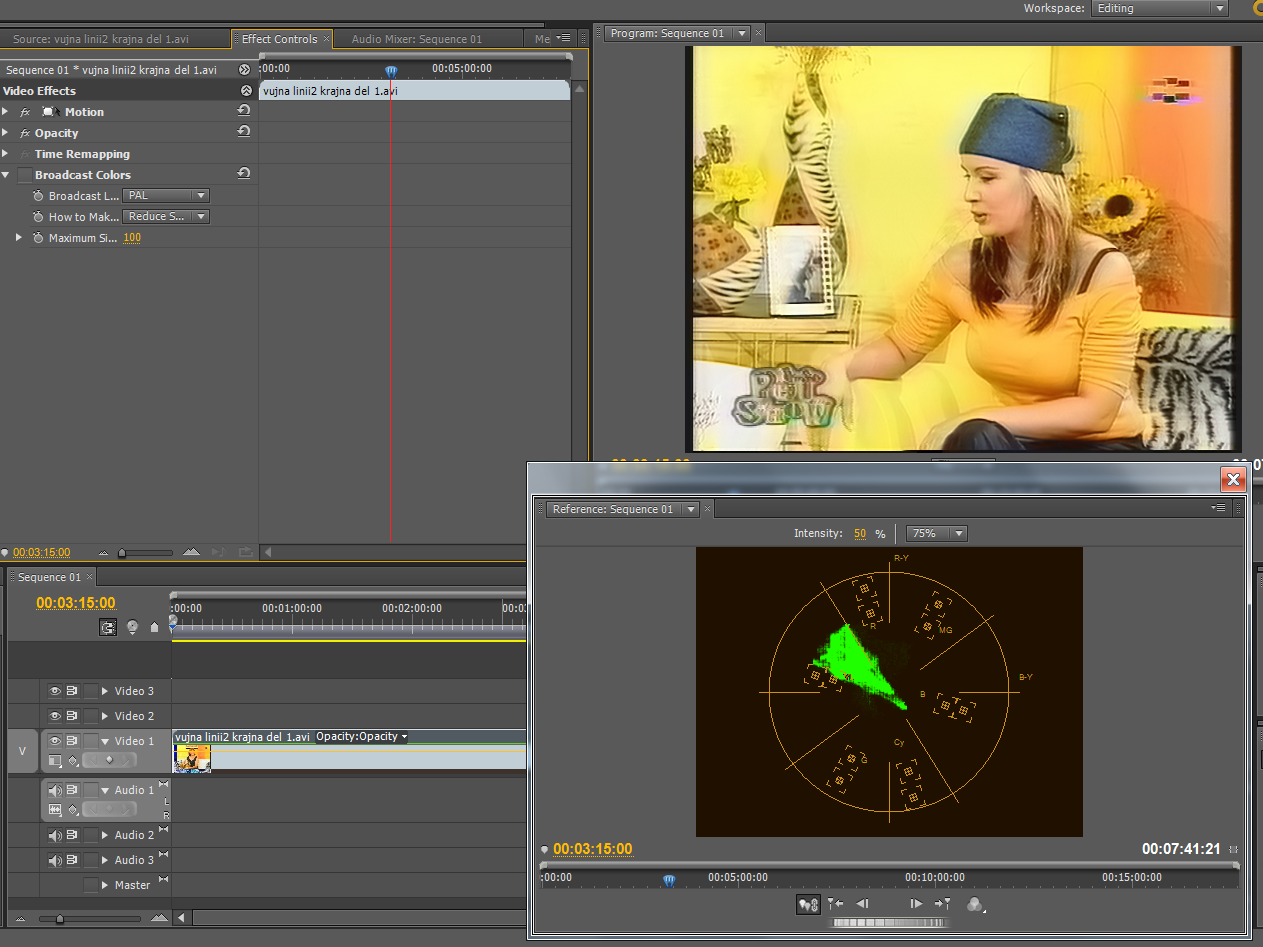The height and width of the screenshot is (947, 1263).
Task: Click the Intensity 50 percent value
Action: pyautogui.click(x=860, y=534)
